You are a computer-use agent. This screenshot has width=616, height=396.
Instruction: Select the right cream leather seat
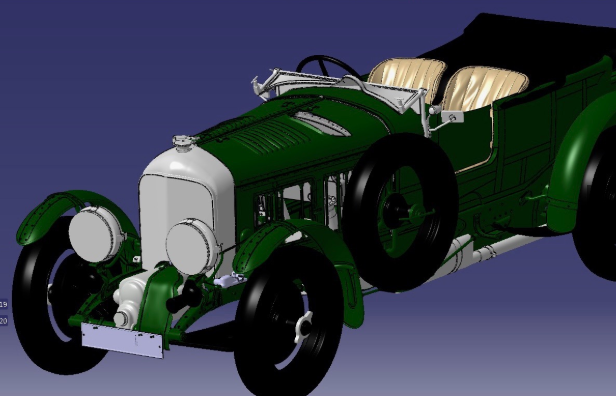[x=484, y=88]
